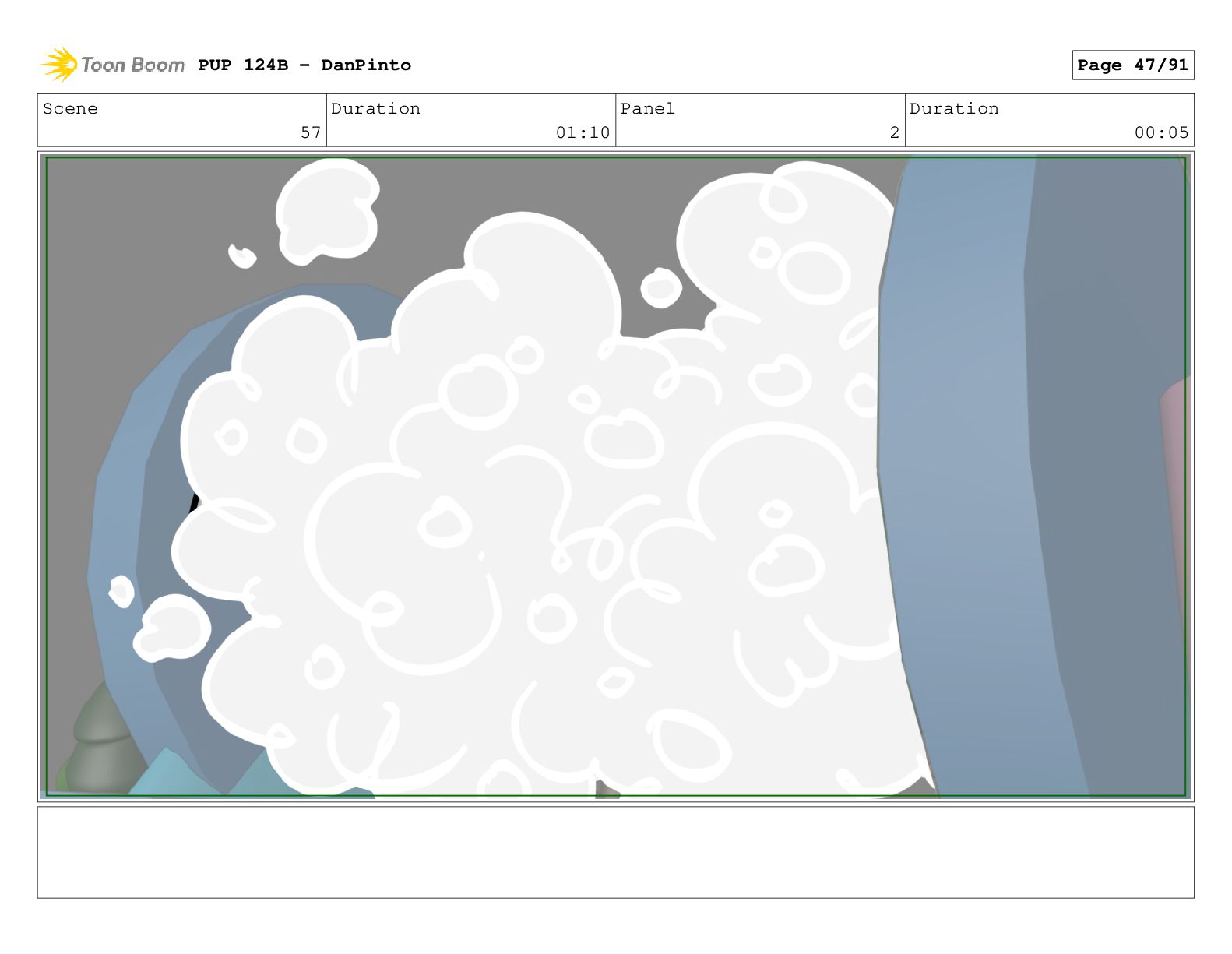Click the panel duration value "00:05"
Viewport: 1232px width, 954px height.
coord(1161,132)
